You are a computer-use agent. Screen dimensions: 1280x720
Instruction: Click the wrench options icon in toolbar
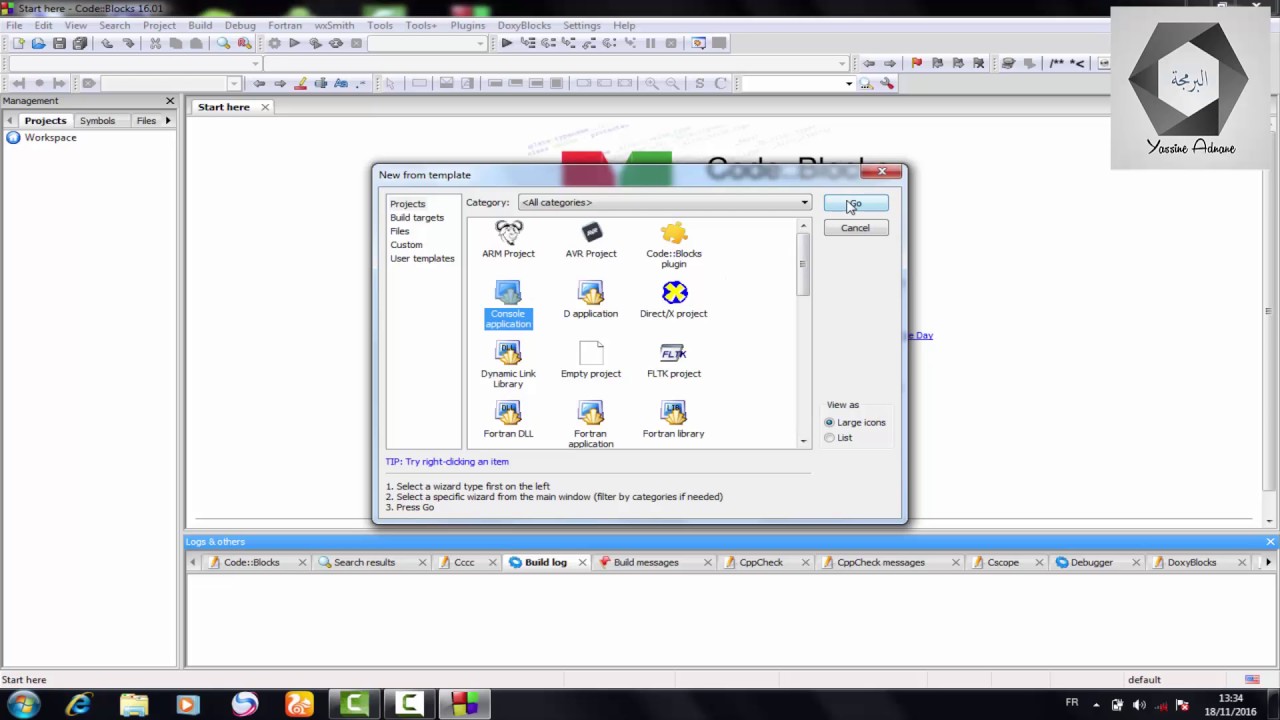coord(886,83)
